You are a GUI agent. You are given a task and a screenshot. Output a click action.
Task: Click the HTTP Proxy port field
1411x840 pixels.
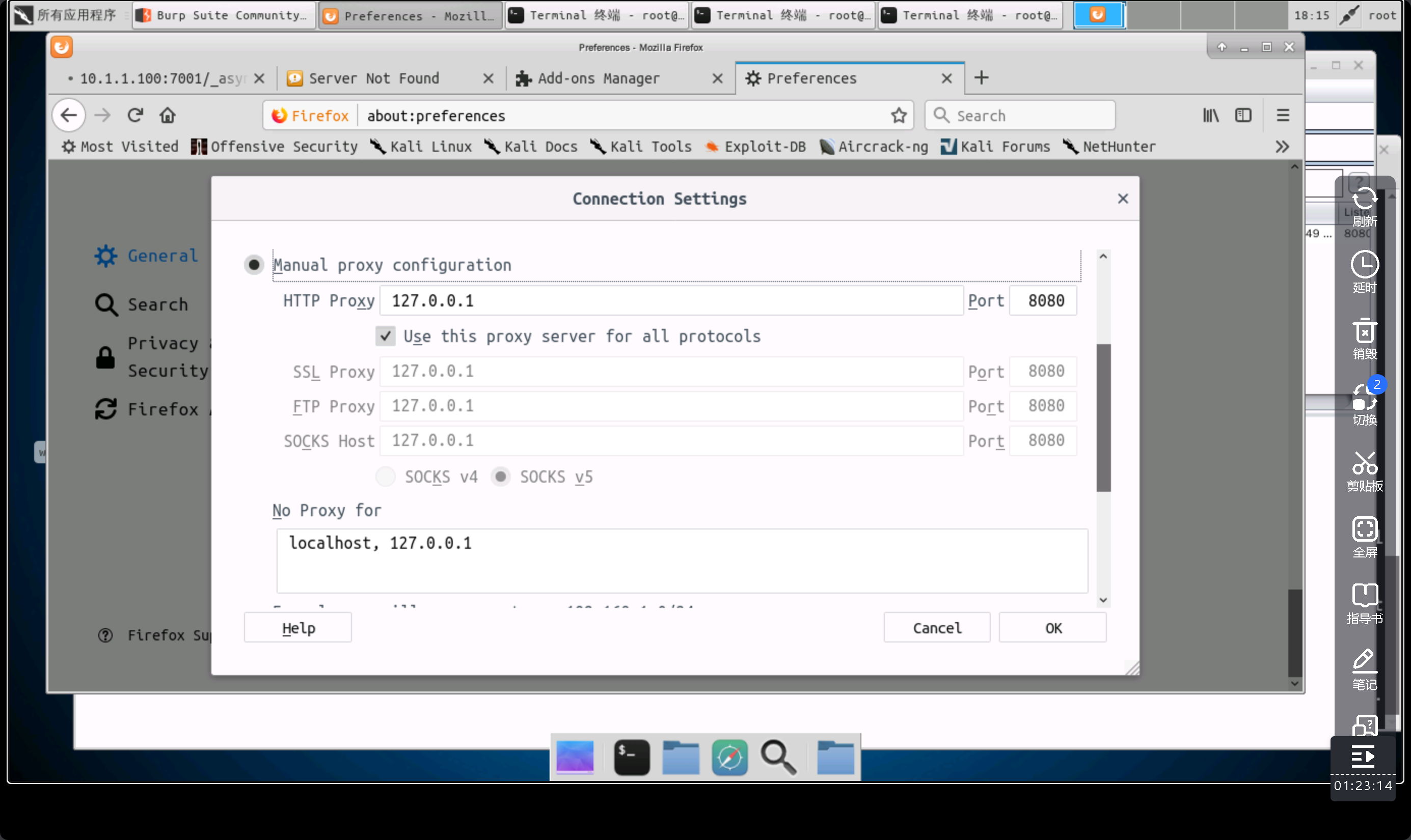[1043, 300]
